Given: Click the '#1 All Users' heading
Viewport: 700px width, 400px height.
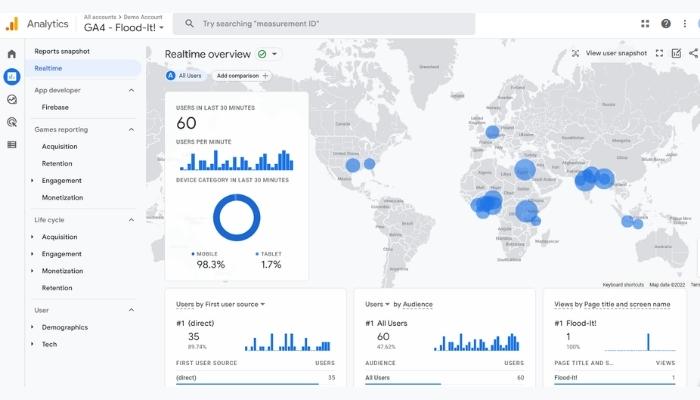Looking at the screenshot, I should (x=386, y=323).
